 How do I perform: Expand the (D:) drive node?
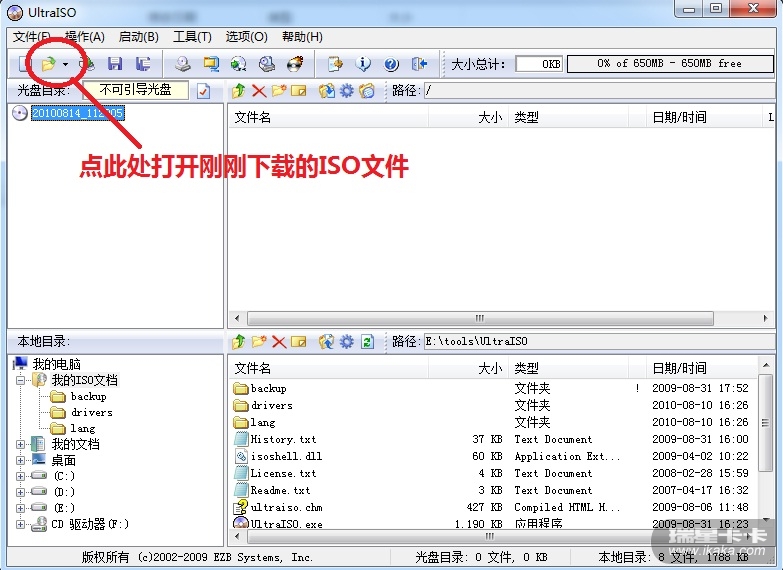tap(20, 493)
